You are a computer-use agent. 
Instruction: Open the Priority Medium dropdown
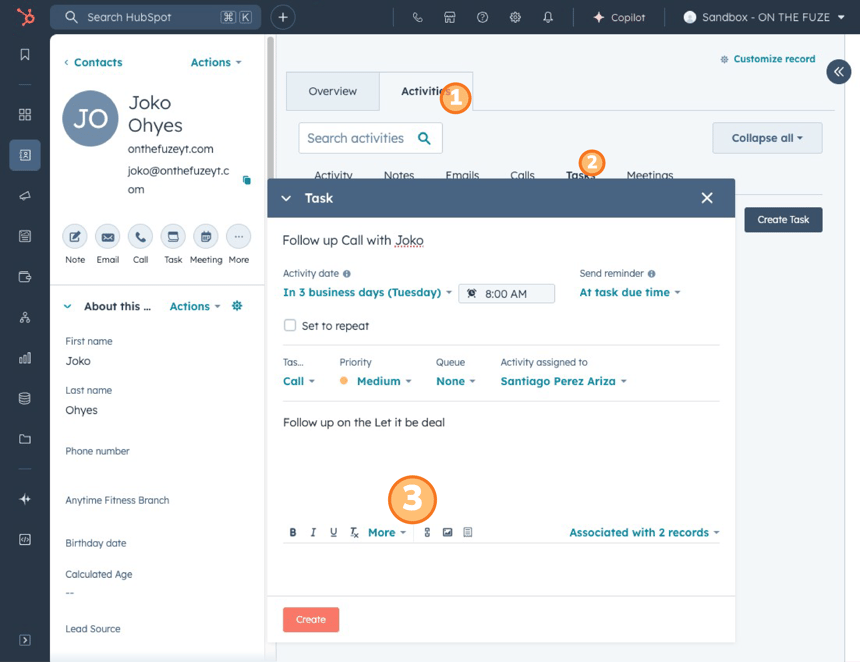pos(375,381)
